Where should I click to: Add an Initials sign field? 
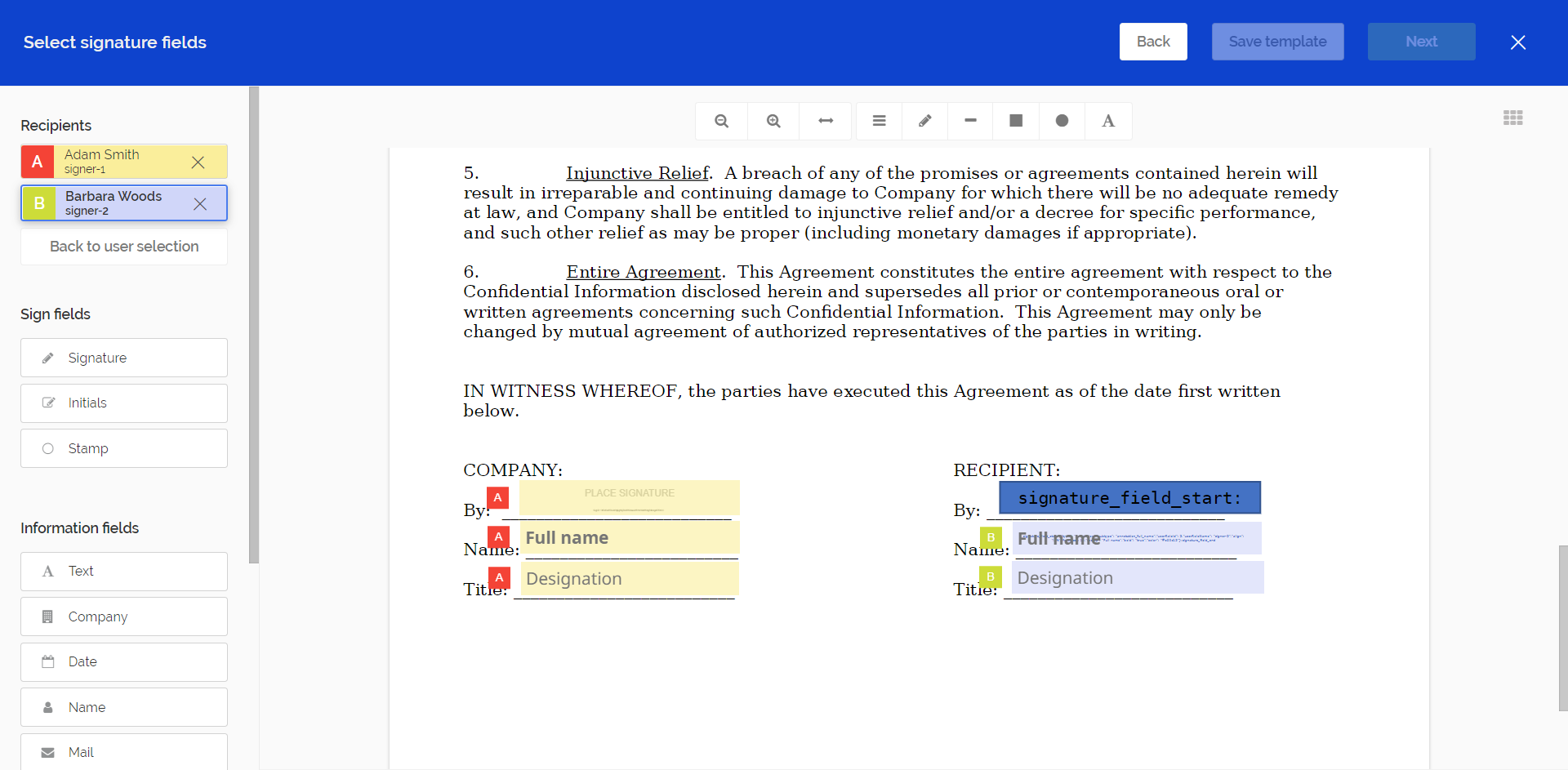coord(124,403)
